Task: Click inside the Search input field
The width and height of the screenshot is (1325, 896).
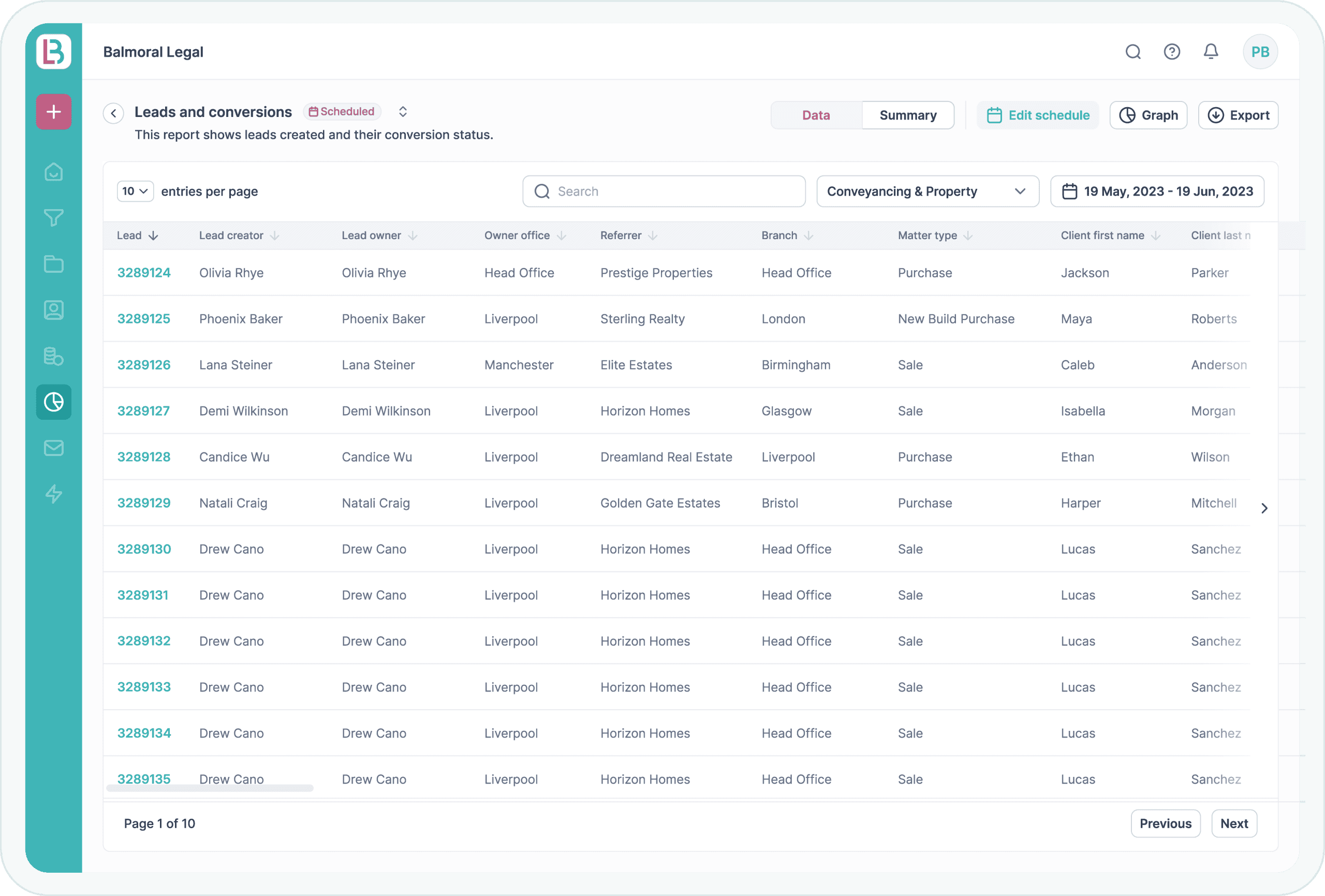Action: coord(663,191)
